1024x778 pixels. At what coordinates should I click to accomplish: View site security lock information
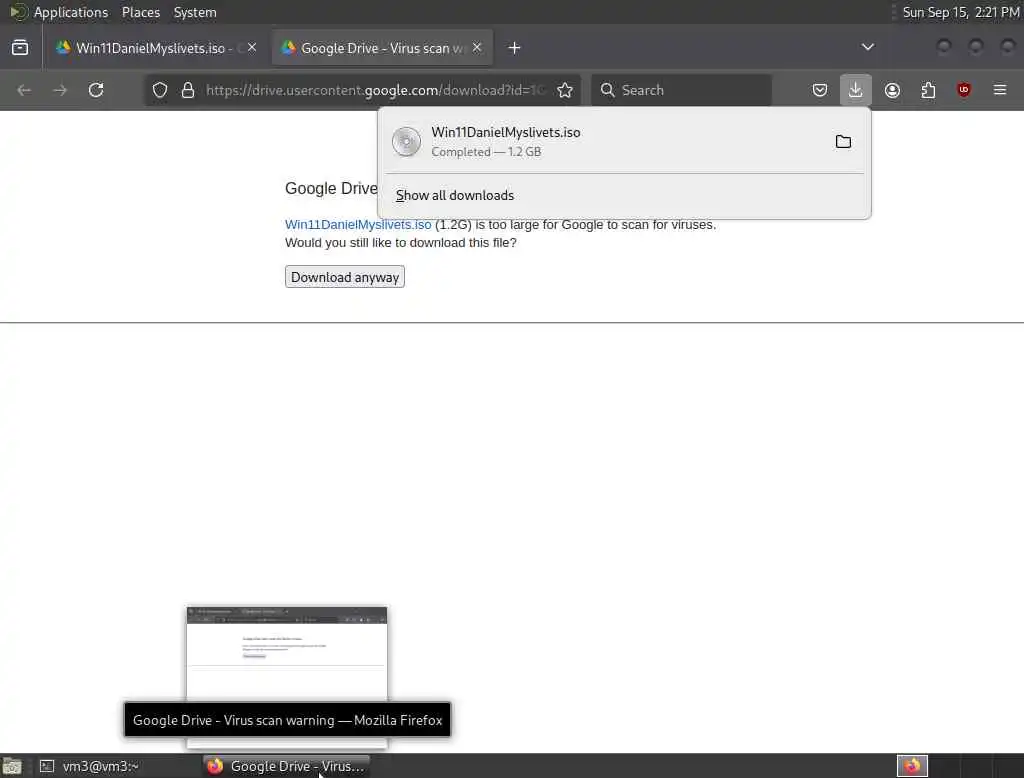(188, 90)
